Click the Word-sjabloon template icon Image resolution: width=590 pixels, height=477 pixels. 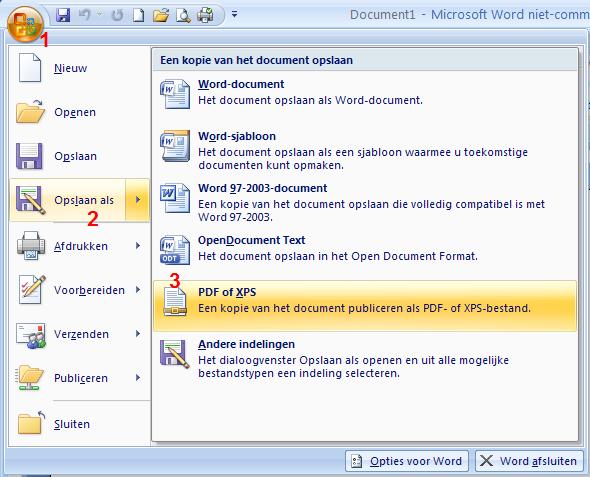click(x=175, y=146)
